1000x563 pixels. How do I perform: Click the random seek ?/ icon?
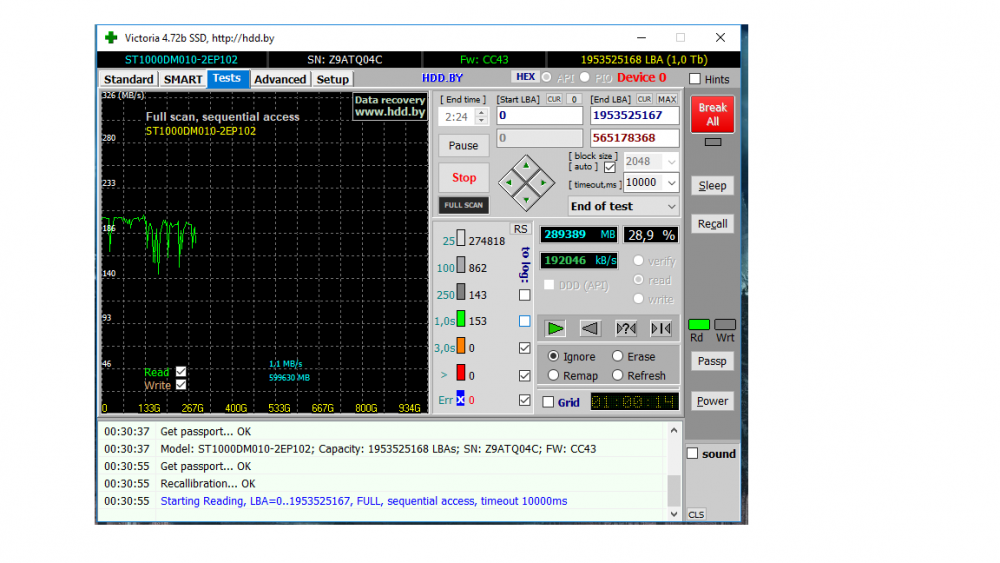[626, 328]
